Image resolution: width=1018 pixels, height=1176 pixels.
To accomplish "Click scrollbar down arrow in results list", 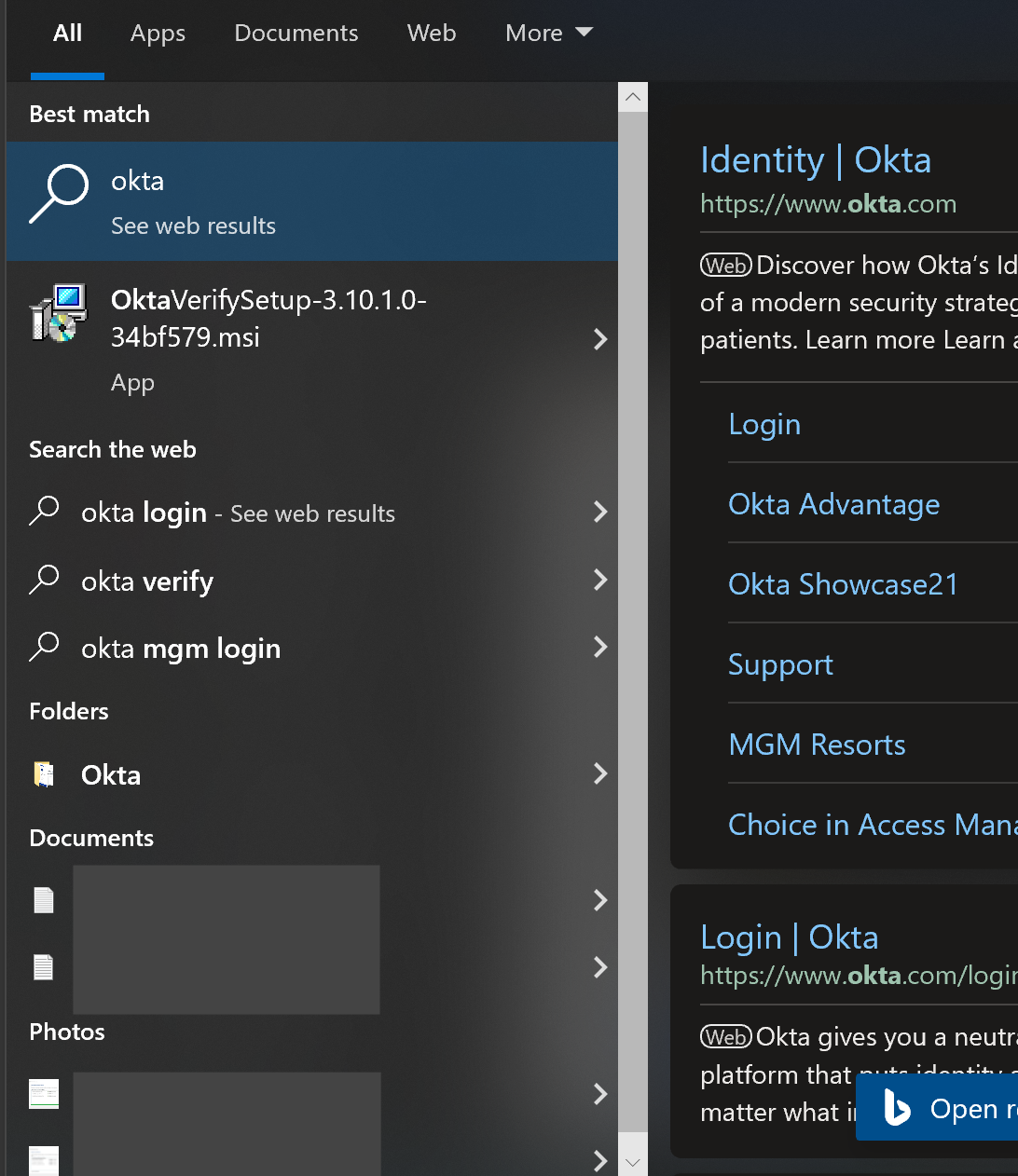I will pos(633,1161).
